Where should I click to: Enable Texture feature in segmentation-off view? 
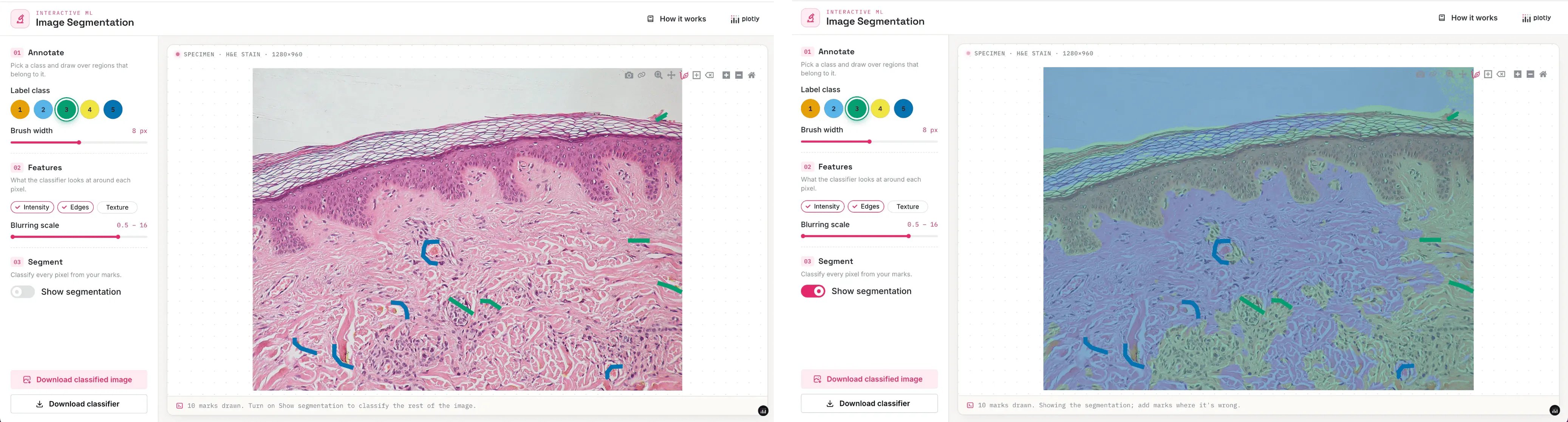tap(117, 207)
